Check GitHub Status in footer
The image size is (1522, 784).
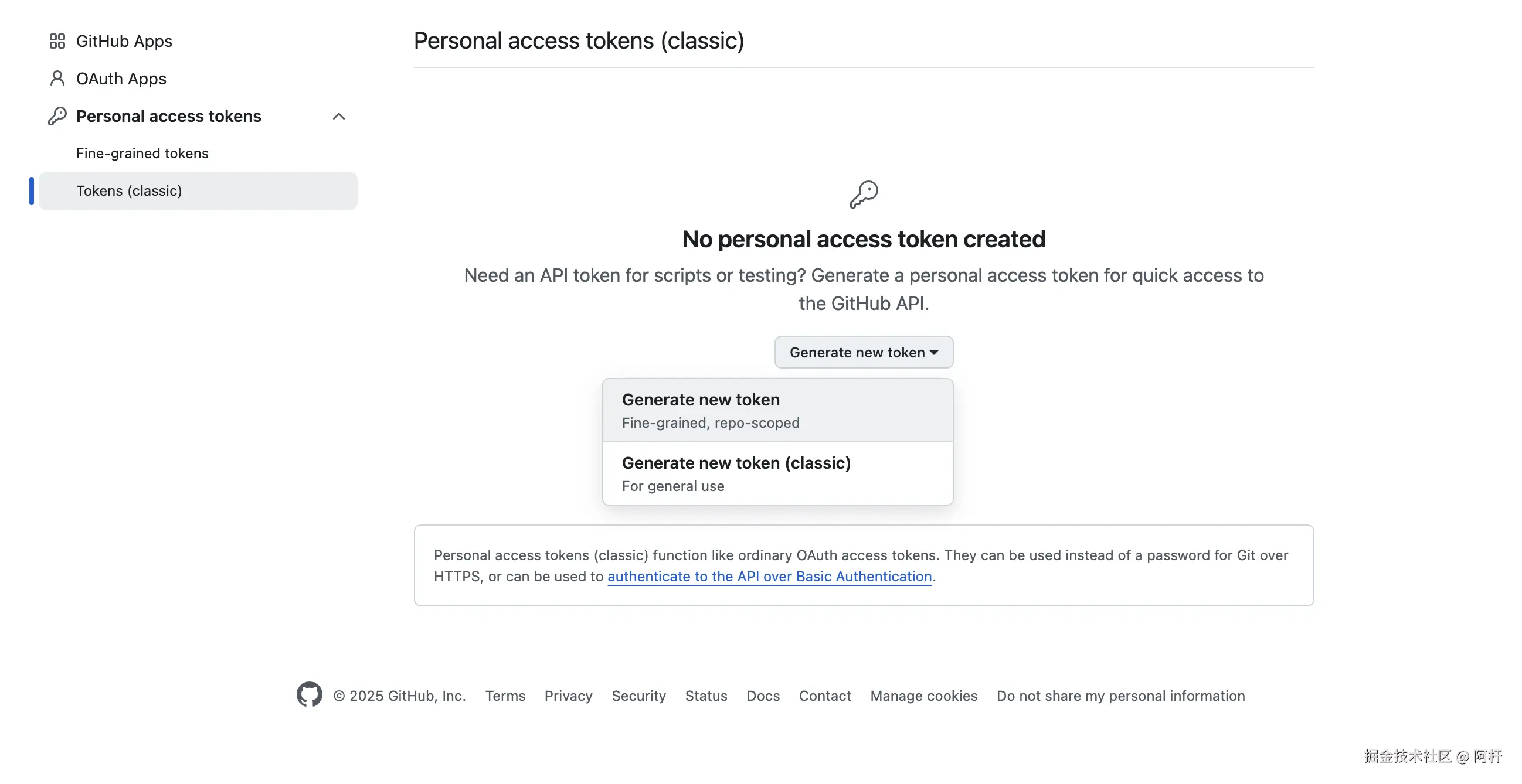pyautogui.click(x=706, y=696)
